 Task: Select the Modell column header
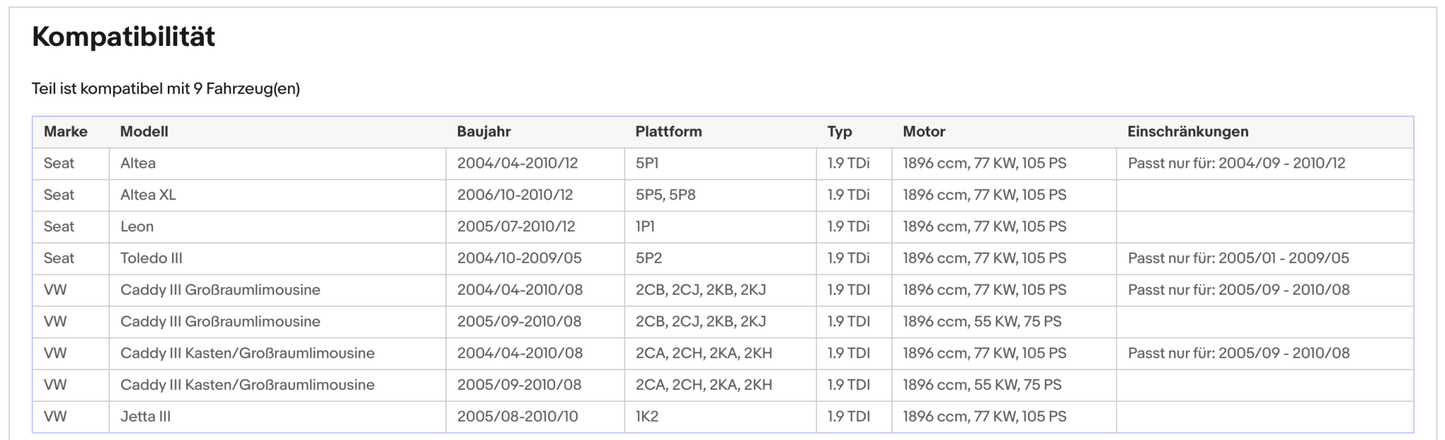[x=144, y=132]
